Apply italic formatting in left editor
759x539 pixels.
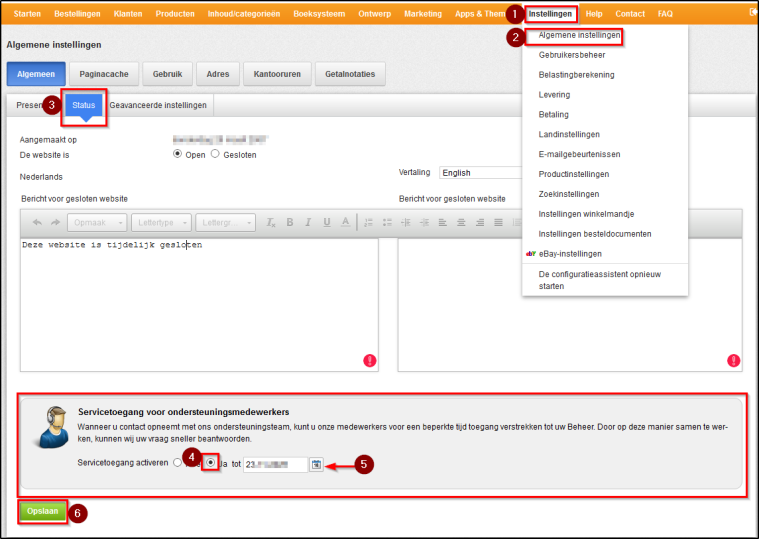[308, 222]
